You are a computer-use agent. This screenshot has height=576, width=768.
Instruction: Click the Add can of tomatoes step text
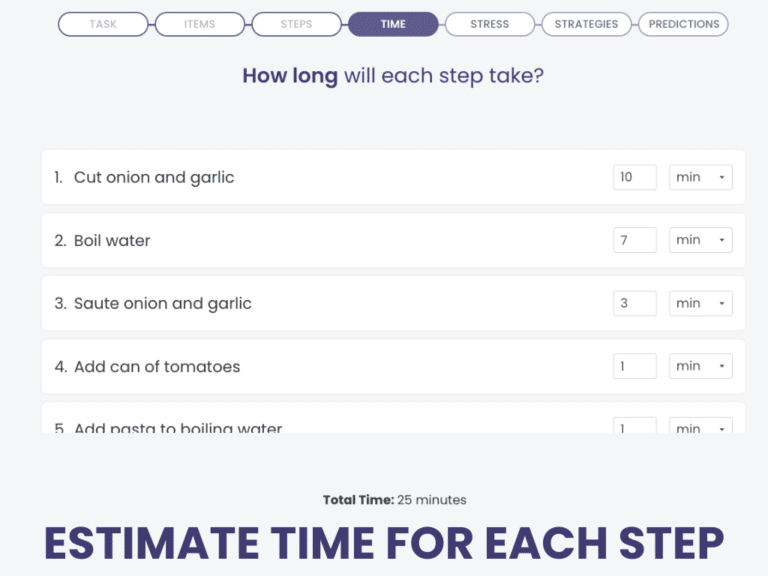coord(157,366)
